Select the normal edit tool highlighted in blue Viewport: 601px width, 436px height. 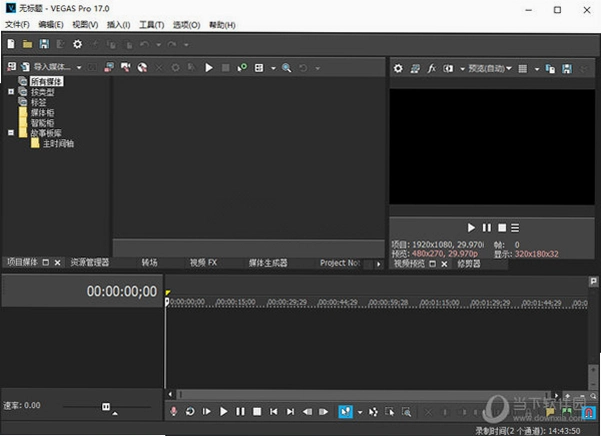coord(345,411)
